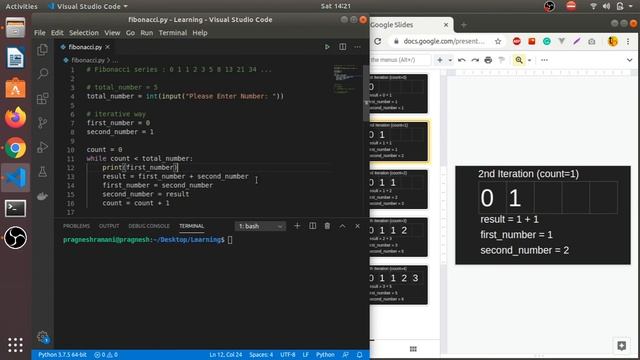This screenshot has width=640, height=360.
Task: Open the Run and Debug view
Action: (42, 147)
